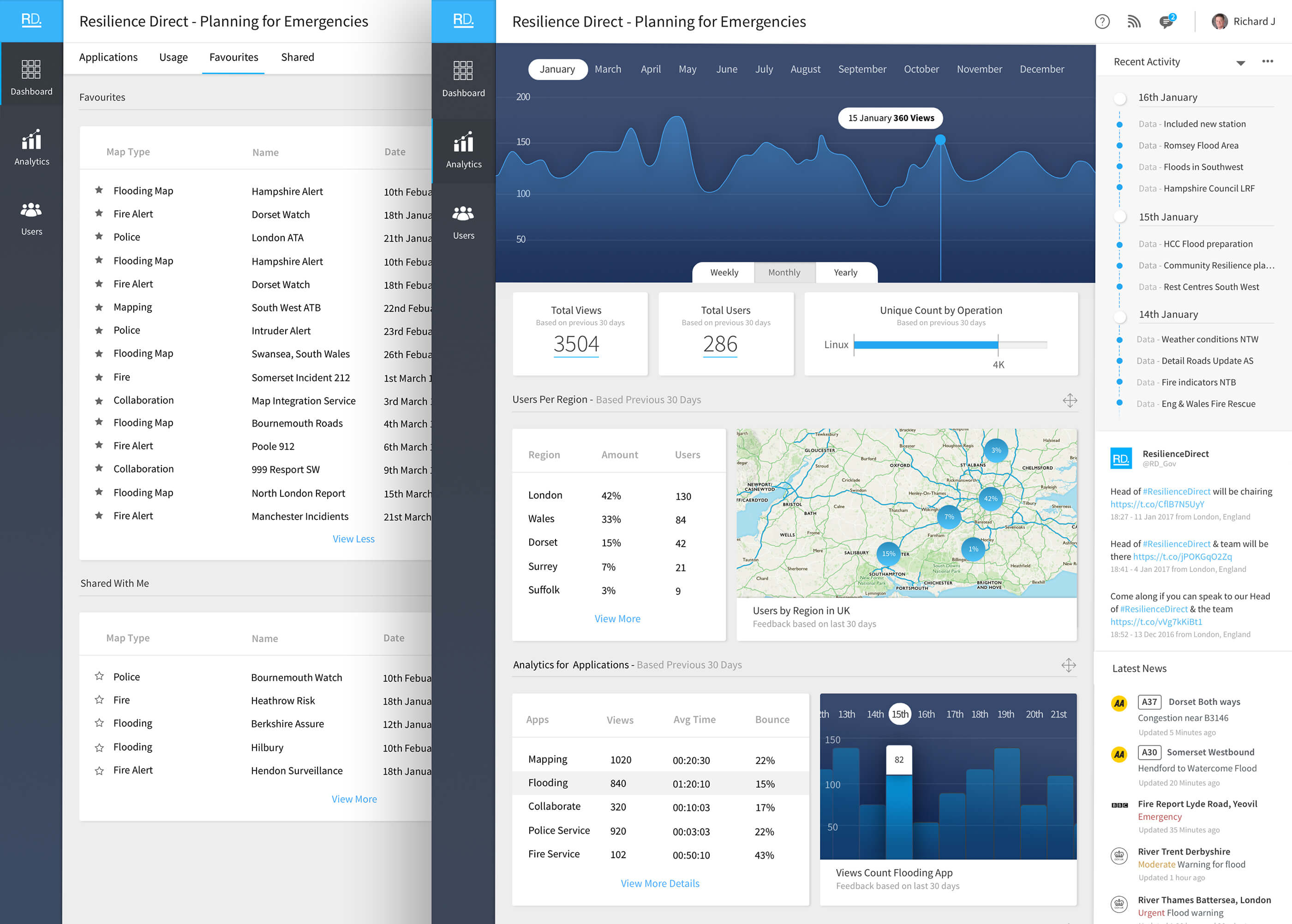Switch to the Shared tab
Viewport: 1292px width, 924px height.
[297, 58]
